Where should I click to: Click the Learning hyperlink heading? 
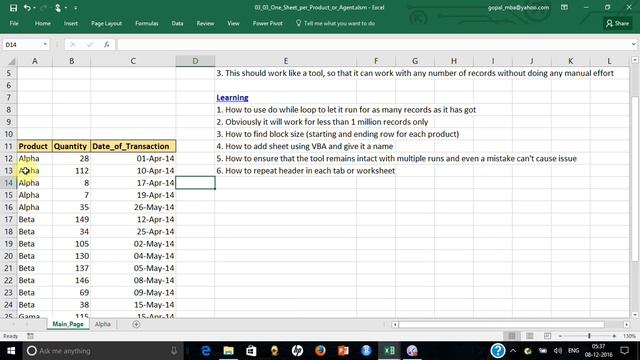point(232,98)
